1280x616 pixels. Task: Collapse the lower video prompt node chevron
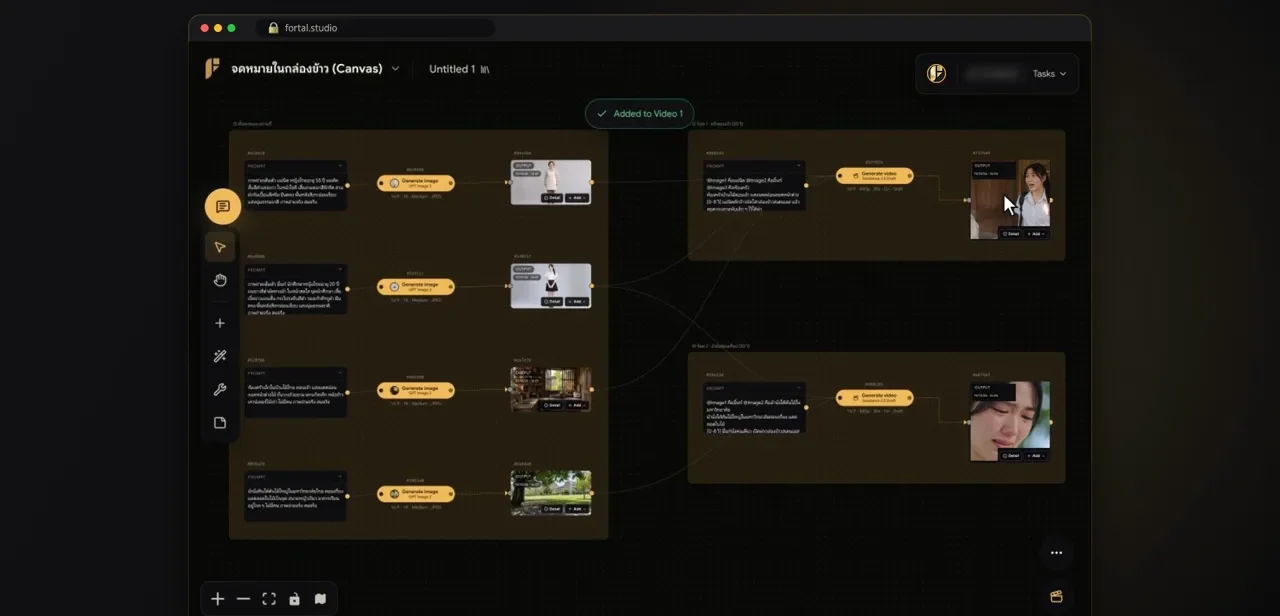pyautogui.click(x=799, y=388)
